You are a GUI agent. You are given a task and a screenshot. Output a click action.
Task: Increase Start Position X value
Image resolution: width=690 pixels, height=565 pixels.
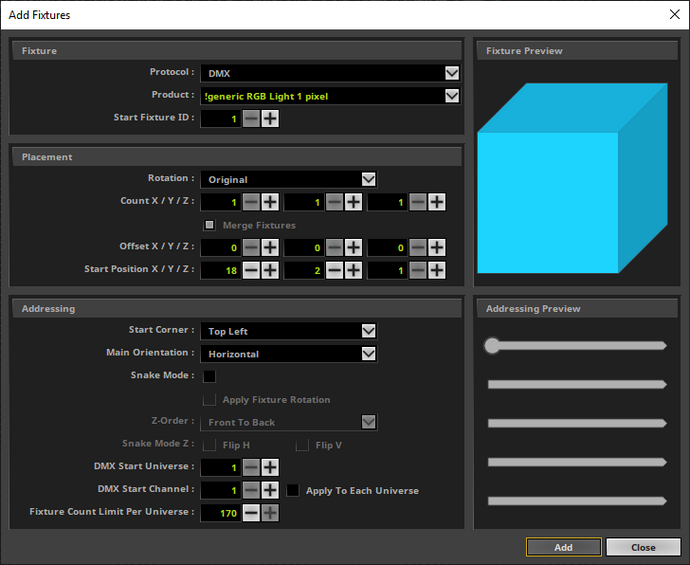click(x=270, y=270)
